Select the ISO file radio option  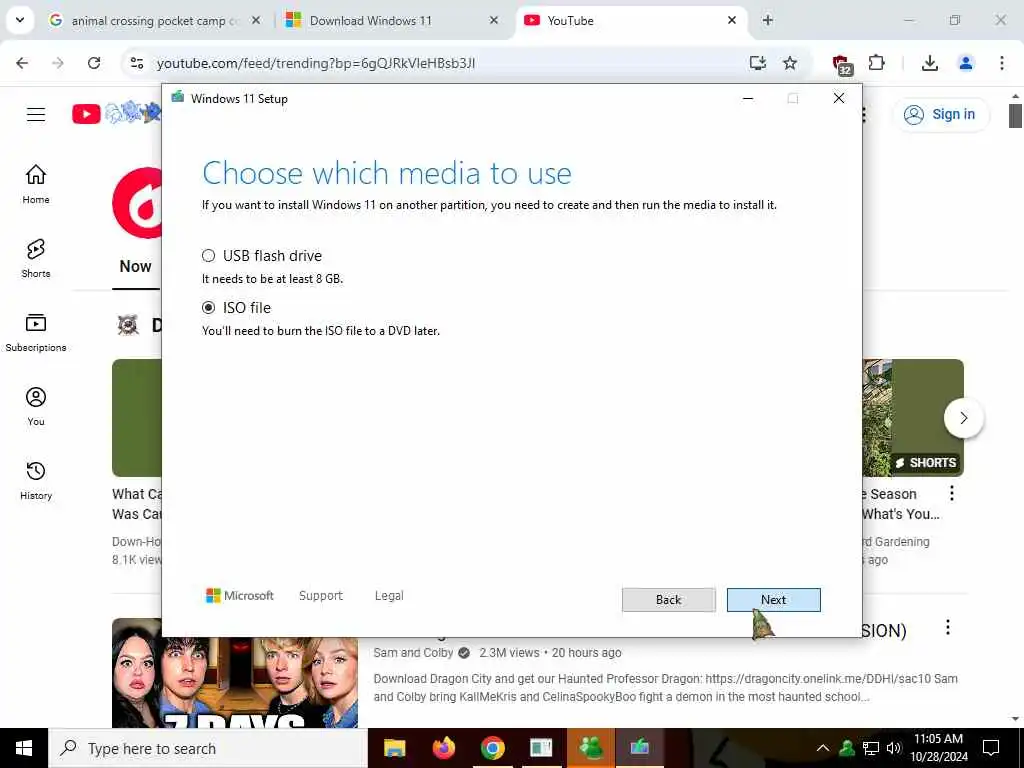pyautogui.click(x=208, y=308)
